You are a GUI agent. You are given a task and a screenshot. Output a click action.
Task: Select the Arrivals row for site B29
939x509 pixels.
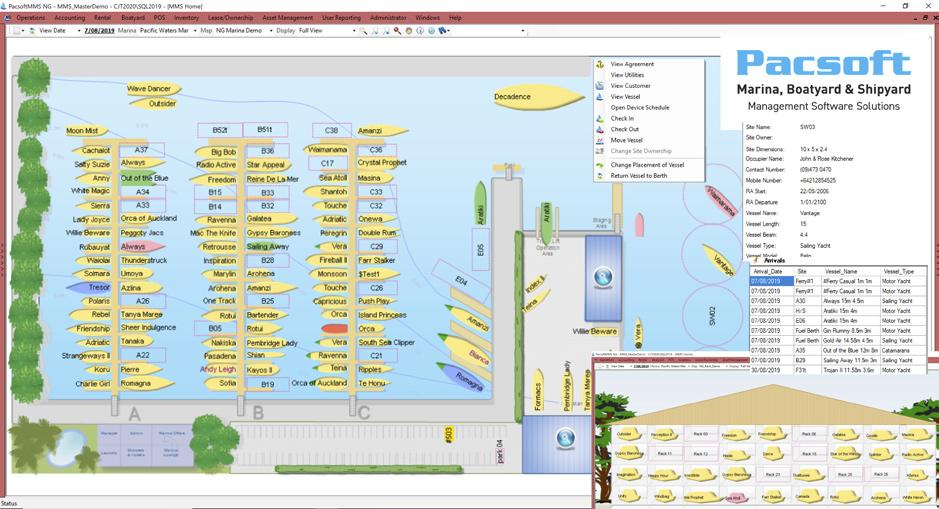point(838,360)
